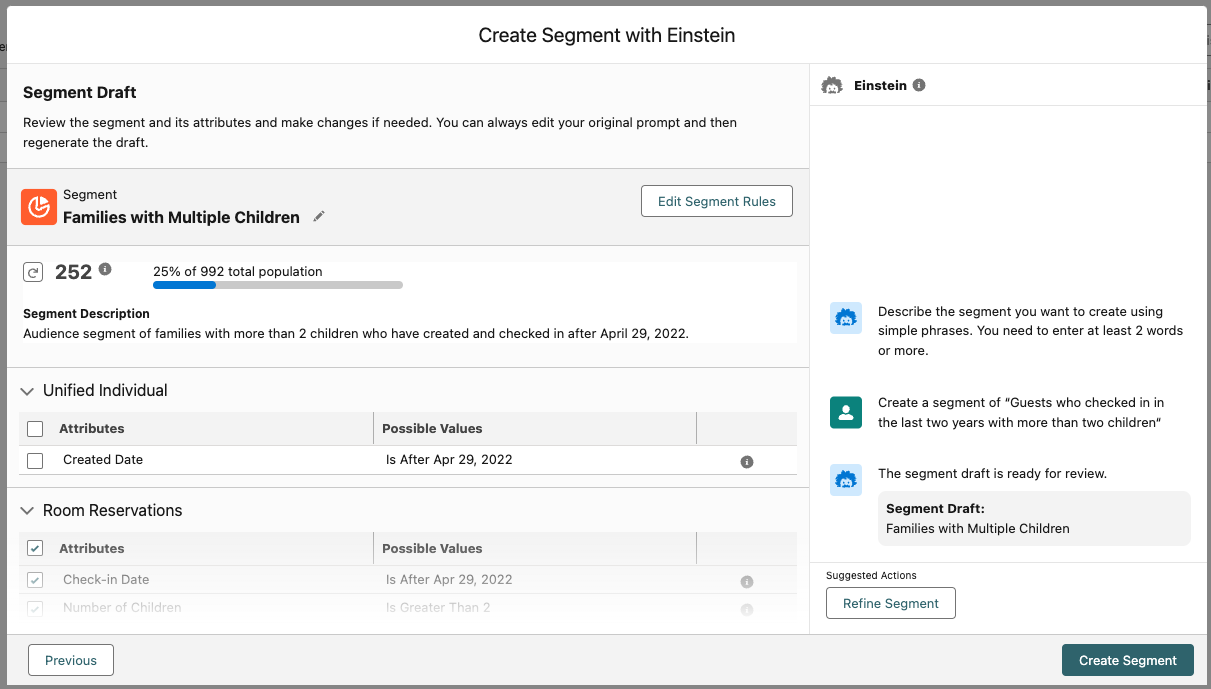1211x689 pixels.
Task: Click the pencil icon to rename segment
Action: (x=319, y=216)
